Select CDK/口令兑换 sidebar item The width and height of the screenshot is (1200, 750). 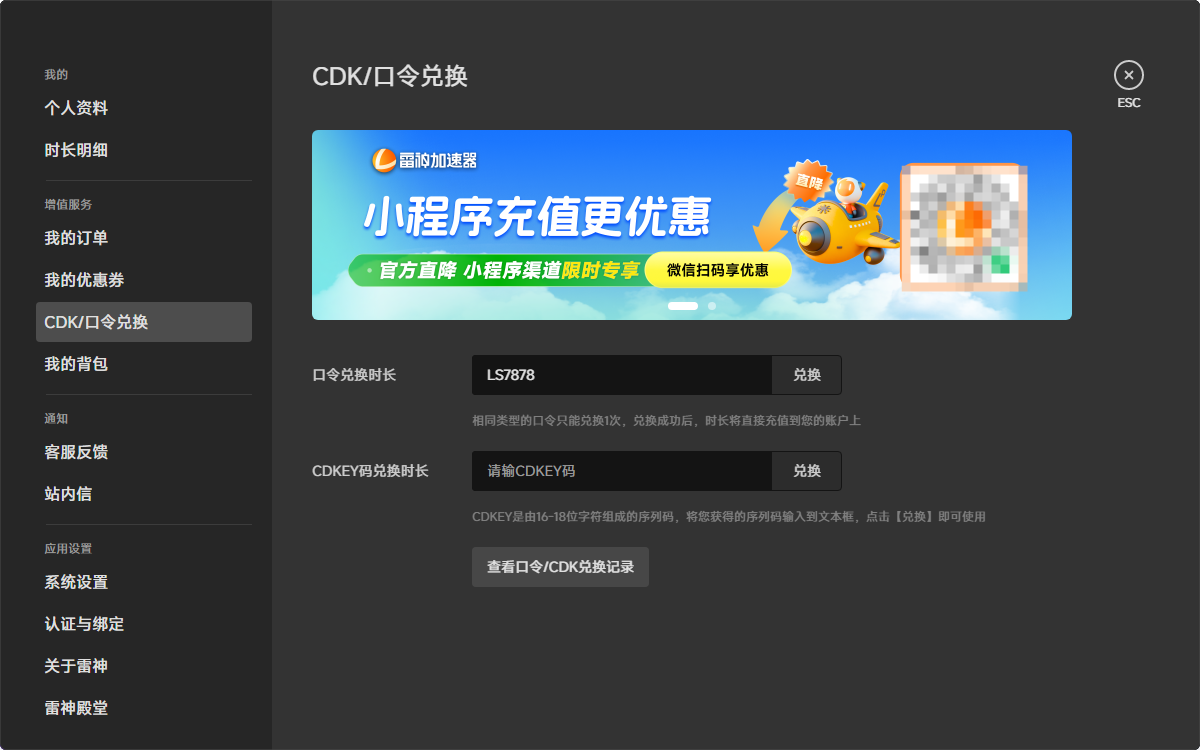pyautogui.click(x=144, y=322)
